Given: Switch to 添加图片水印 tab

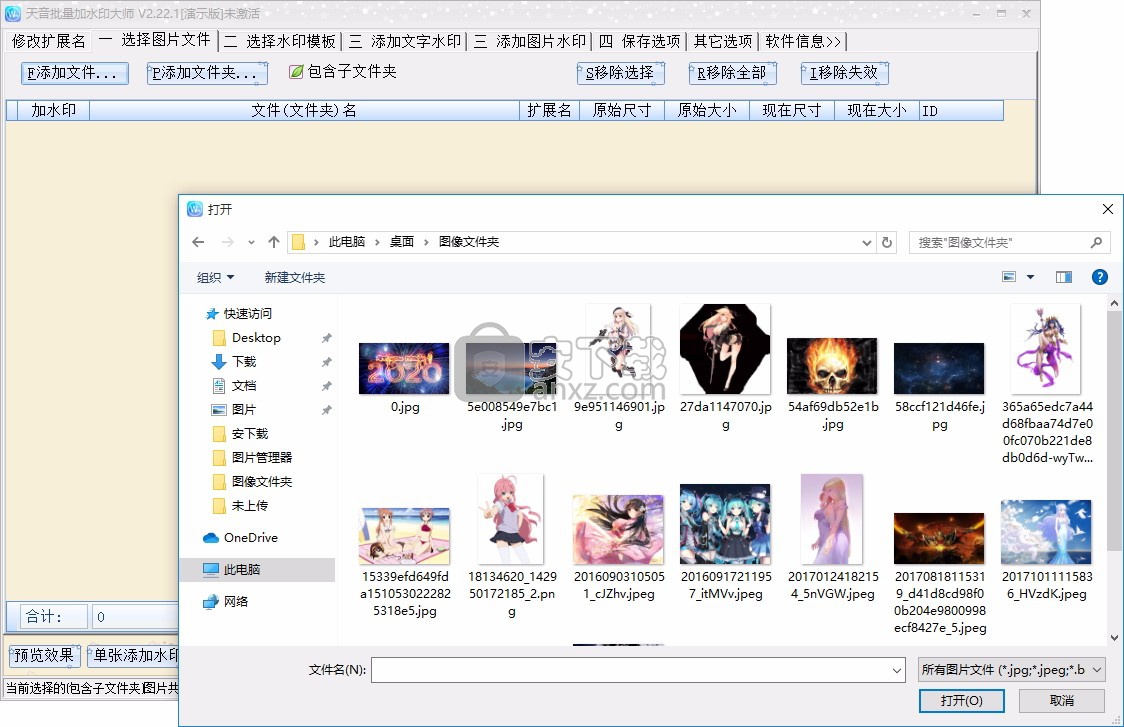Looking at the screenshot, I should pos(530,42).
